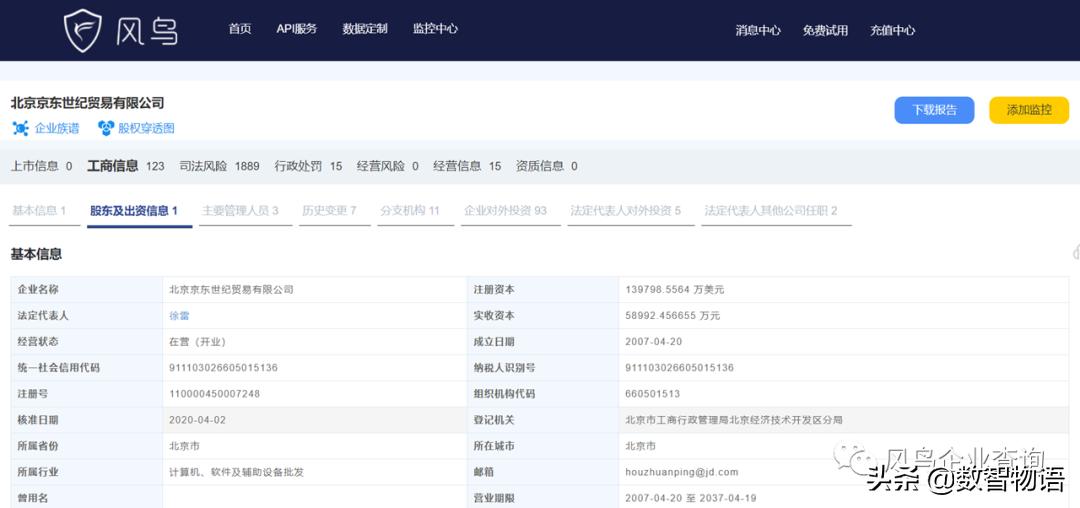Open the 历史变更 7 tab
The width and height of the screenshot is (1080, 508).
(329, 211)
